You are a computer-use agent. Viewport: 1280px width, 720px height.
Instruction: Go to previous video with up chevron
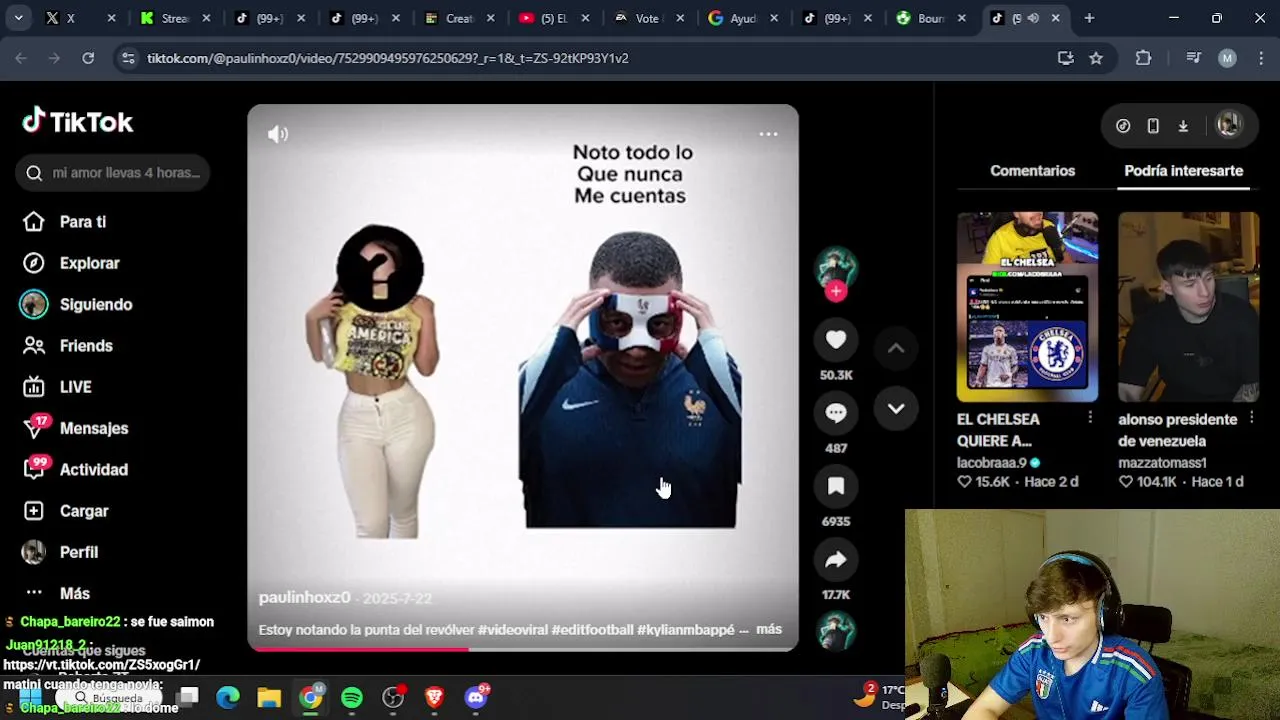[896, 348]
